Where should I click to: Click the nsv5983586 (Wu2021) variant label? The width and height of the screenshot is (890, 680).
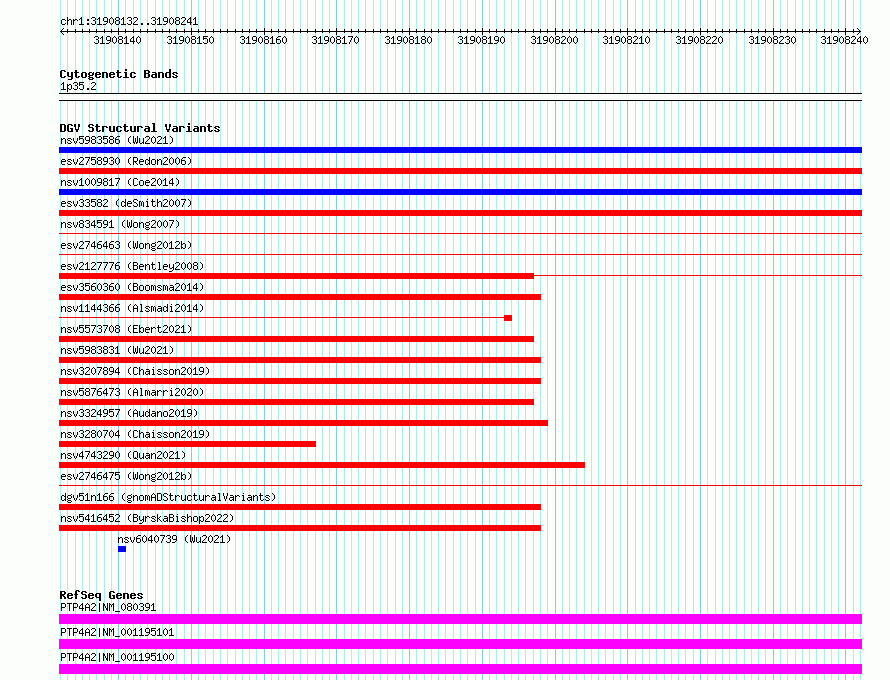coord(117,140)
